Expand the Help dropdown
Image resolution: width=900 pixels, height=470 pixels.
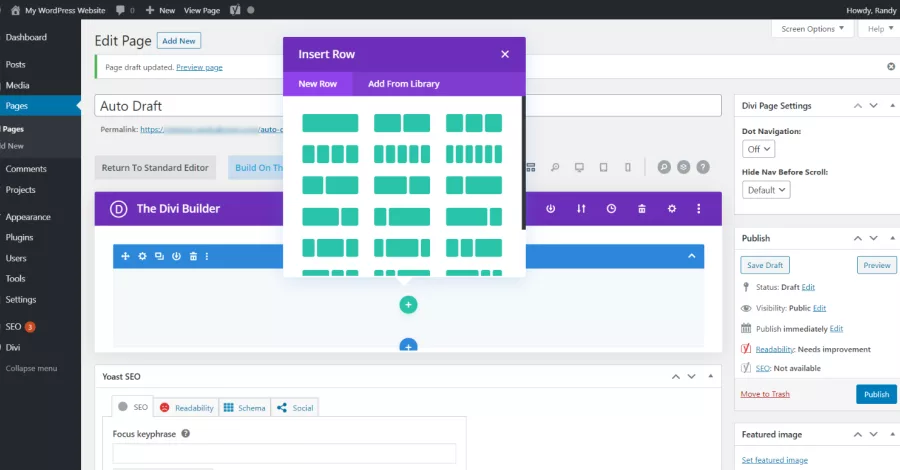point(879,29)
